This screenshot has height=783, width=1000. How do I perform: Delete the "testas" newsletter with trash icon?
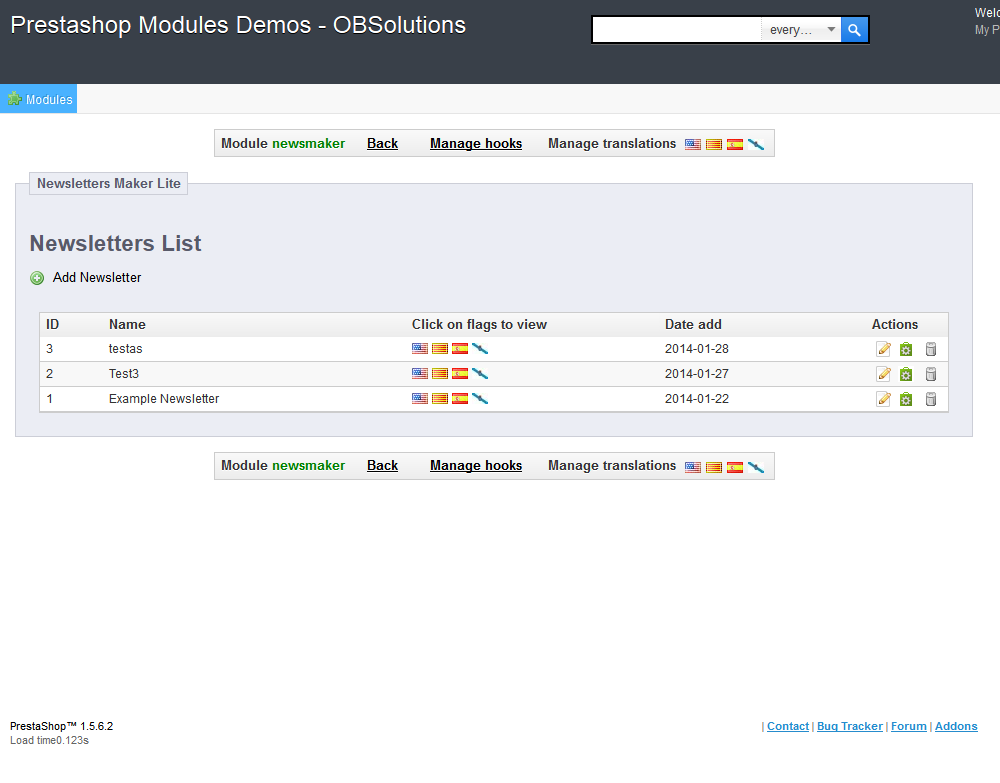[930, 349]
